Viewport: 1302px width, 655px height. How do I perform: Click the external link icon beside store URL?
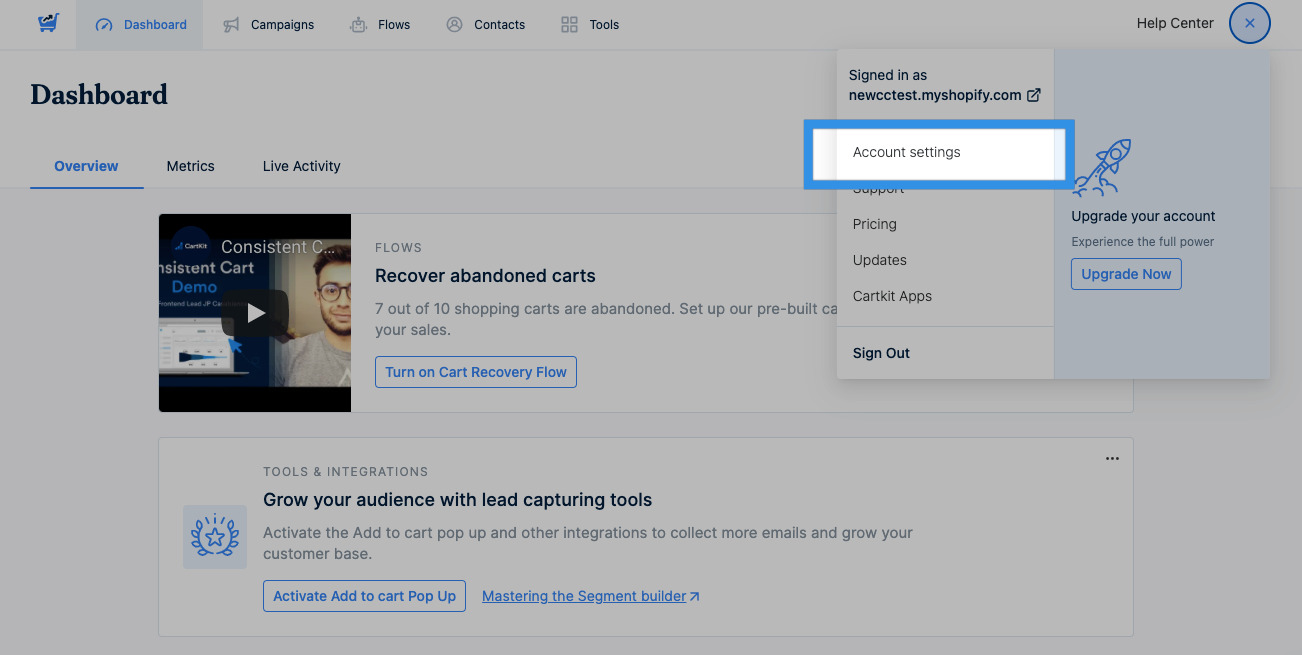1034,95
